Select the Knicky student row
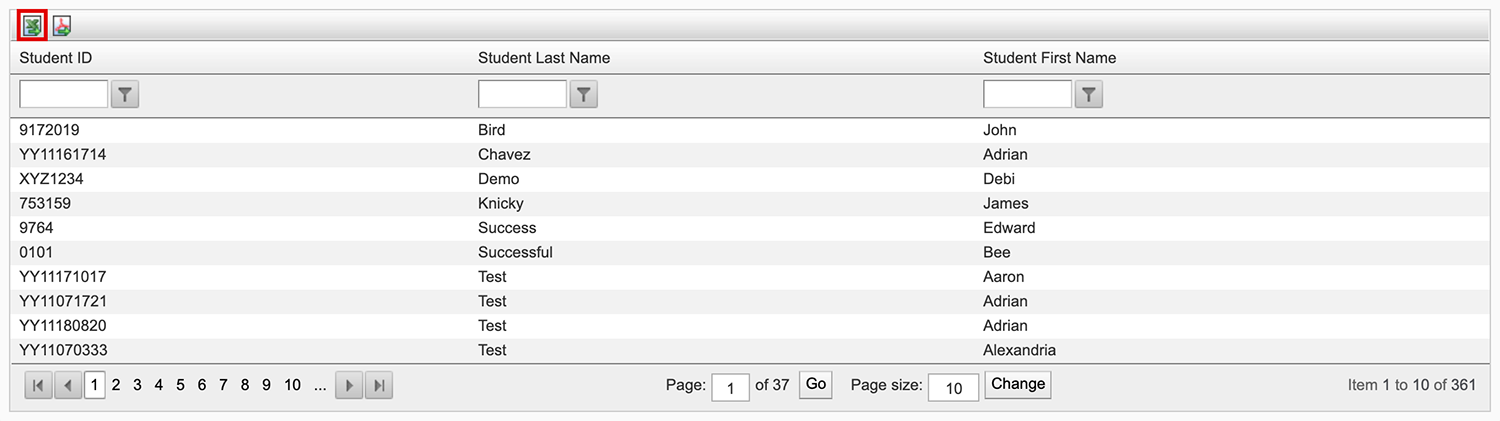This screenshot has width=1500, height=421. click(500, 204)
